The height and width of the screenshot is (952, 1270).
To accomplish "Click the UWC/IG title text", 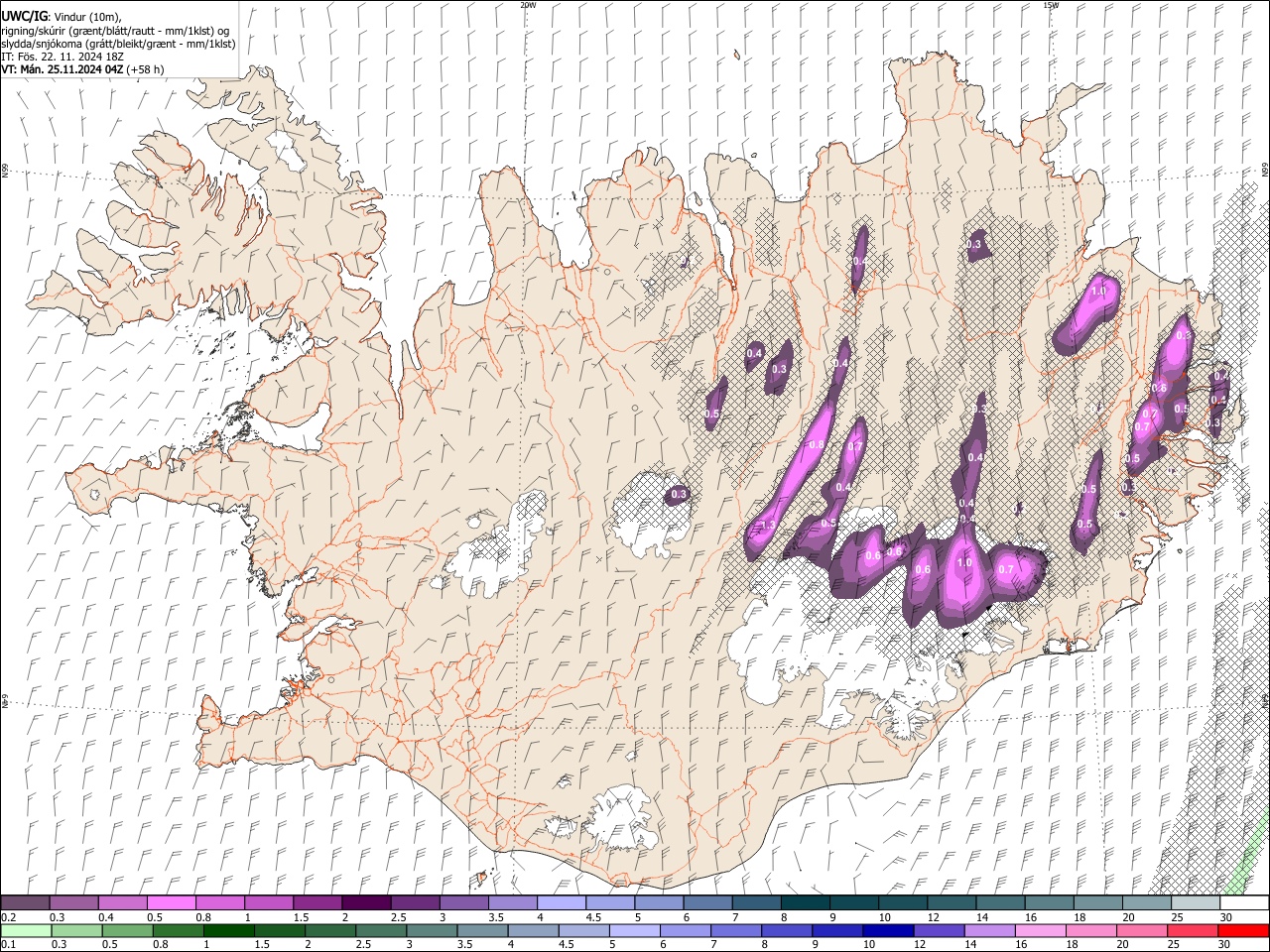I will coord(25,17).
